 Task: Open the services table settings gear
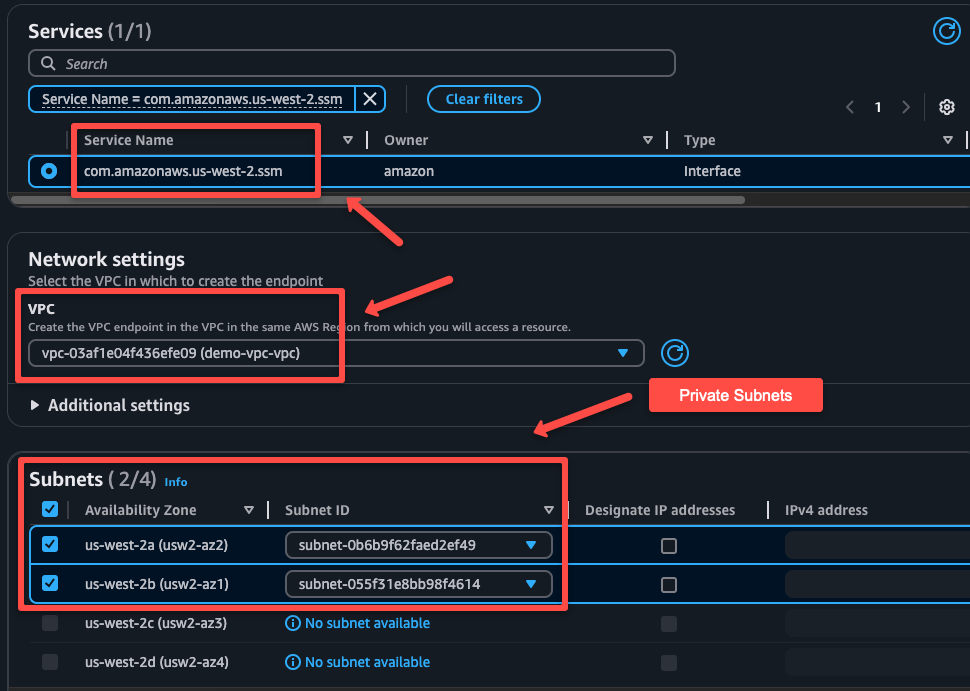947,106
